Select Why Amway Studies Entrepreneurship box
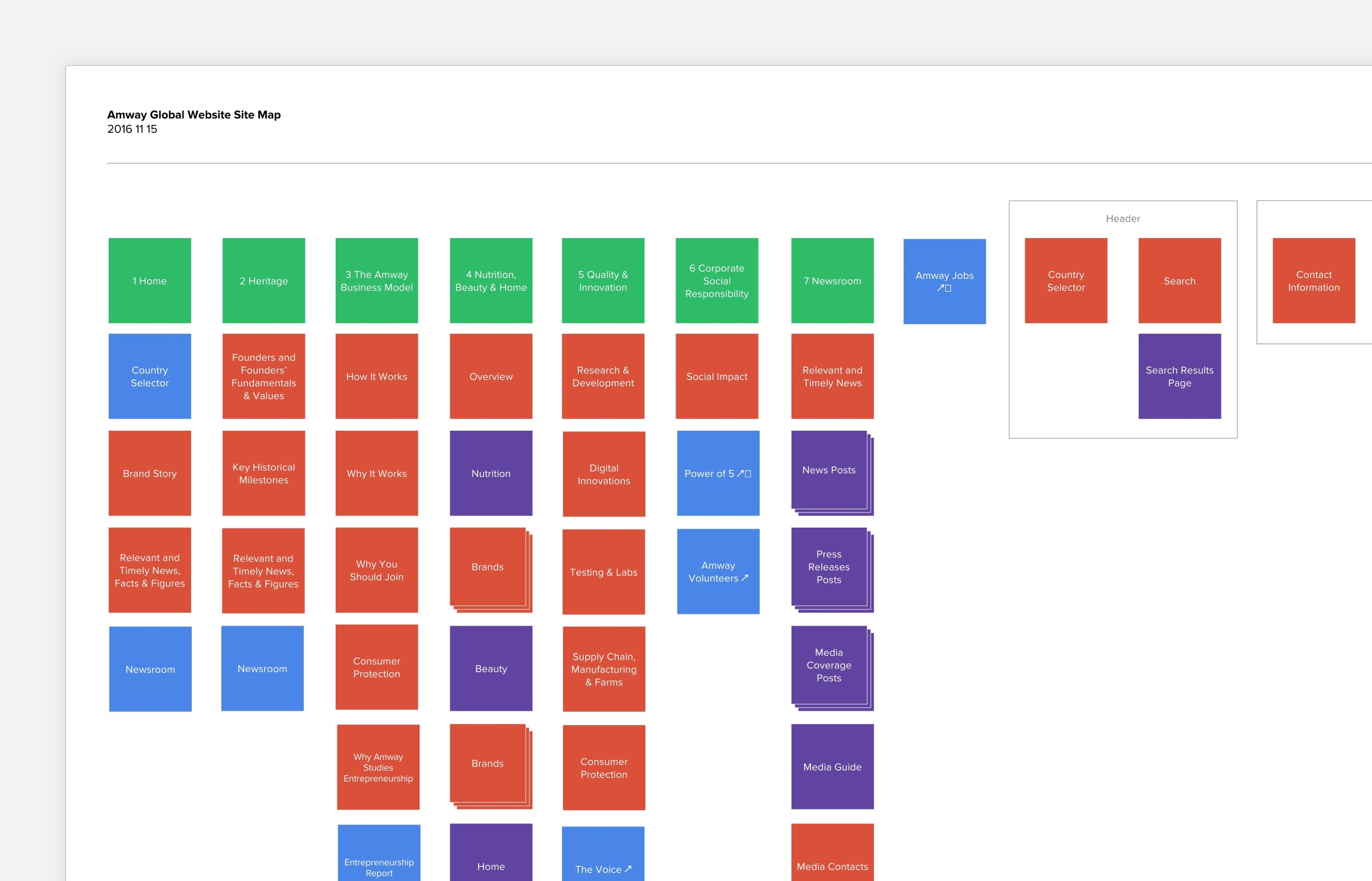 coord(378,767)
